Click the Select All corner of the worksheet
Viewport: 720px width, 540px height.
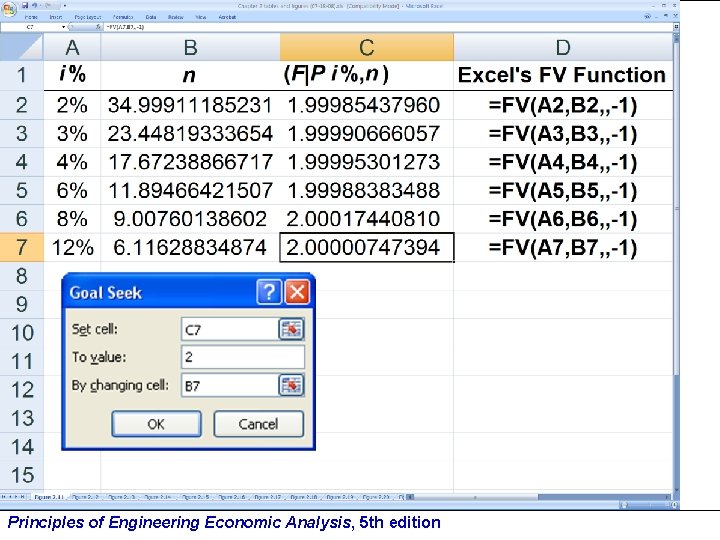point(22,47)
